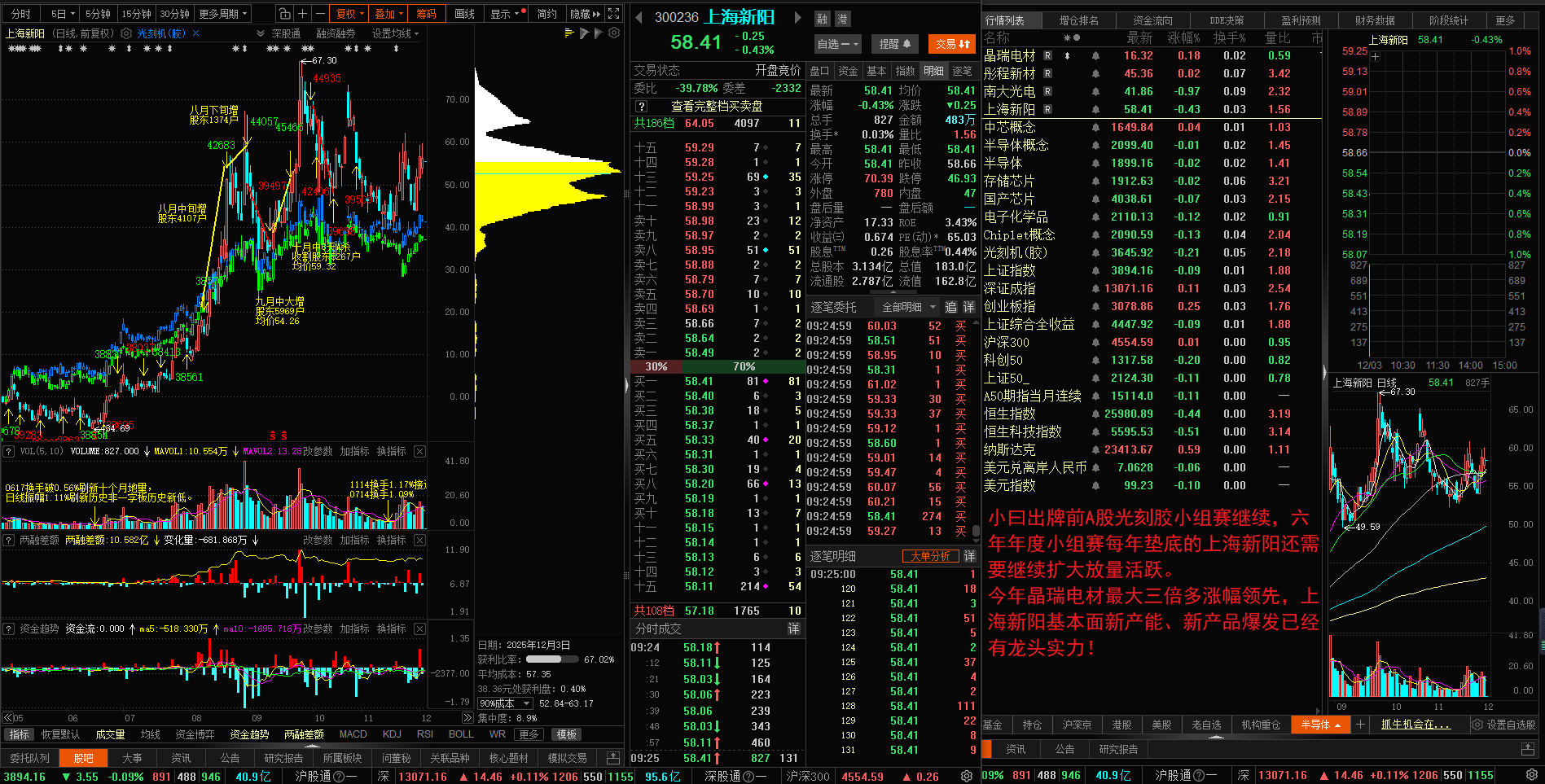The height and width of the screenshot is (784, 1545).
Task: Click the 分时 intraday period button
Action: 20,14
